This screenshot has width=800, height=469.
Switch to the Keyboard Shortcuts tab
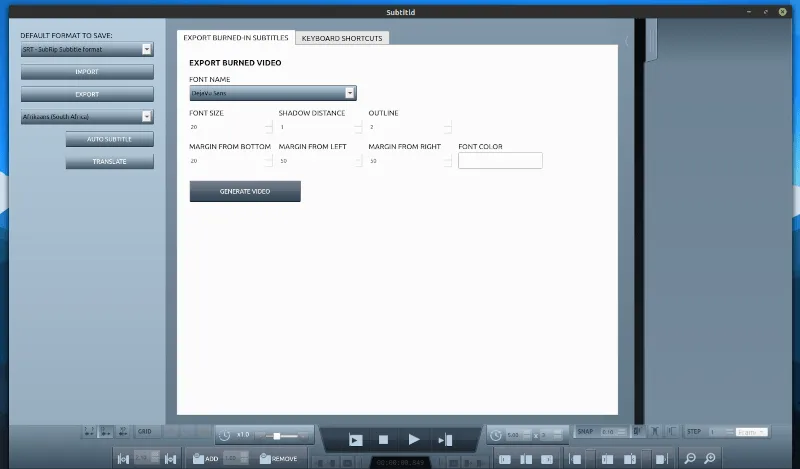(x=341, y=38)
